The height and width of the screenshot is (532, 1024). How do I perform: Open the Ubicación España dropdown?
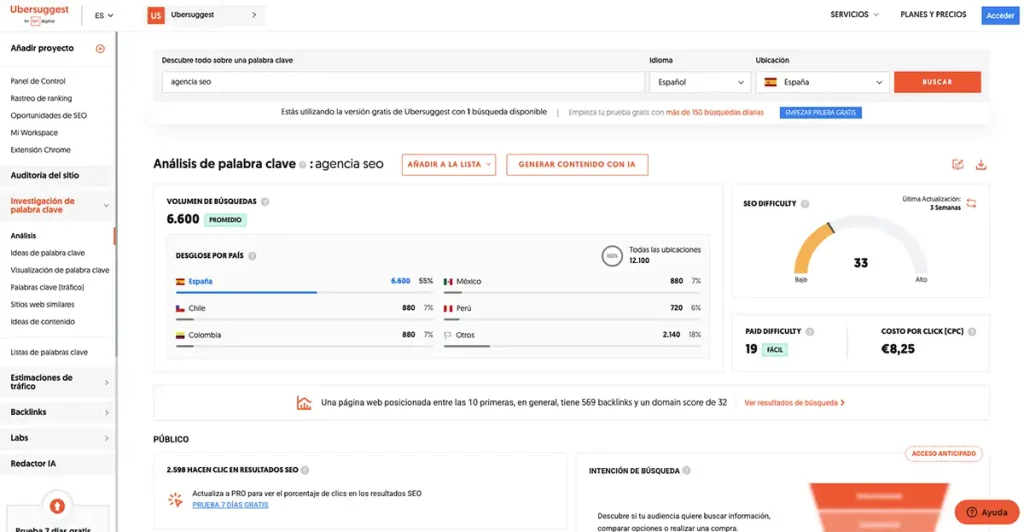point(823,82)
